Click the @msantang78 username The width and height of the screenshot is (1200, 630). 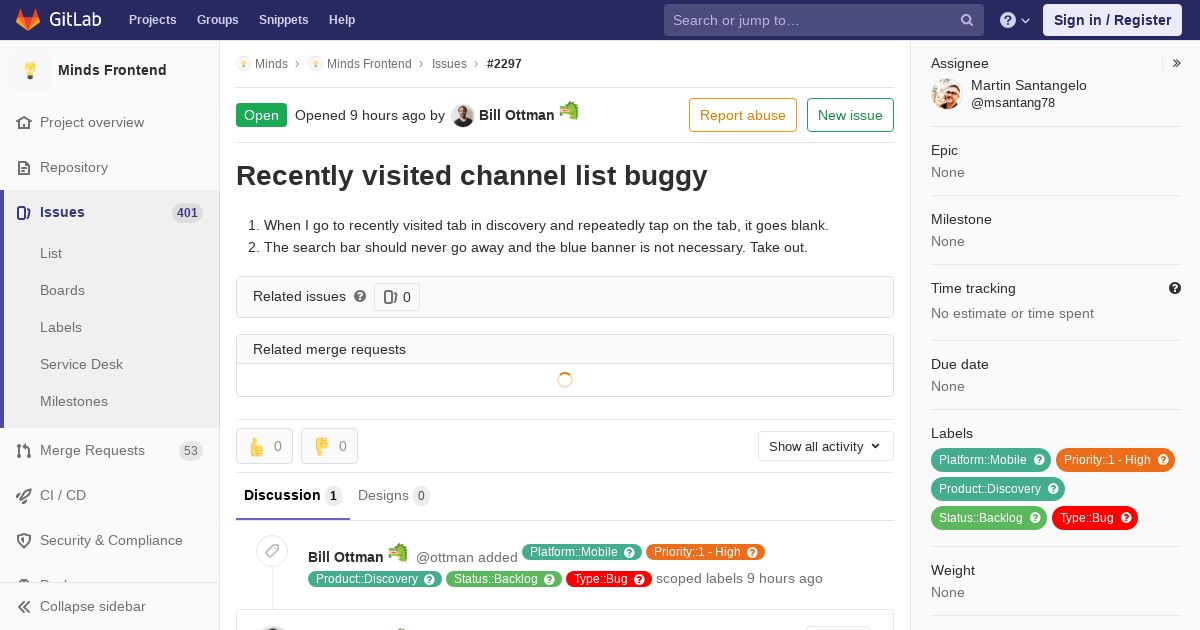tap(1013, 103)
